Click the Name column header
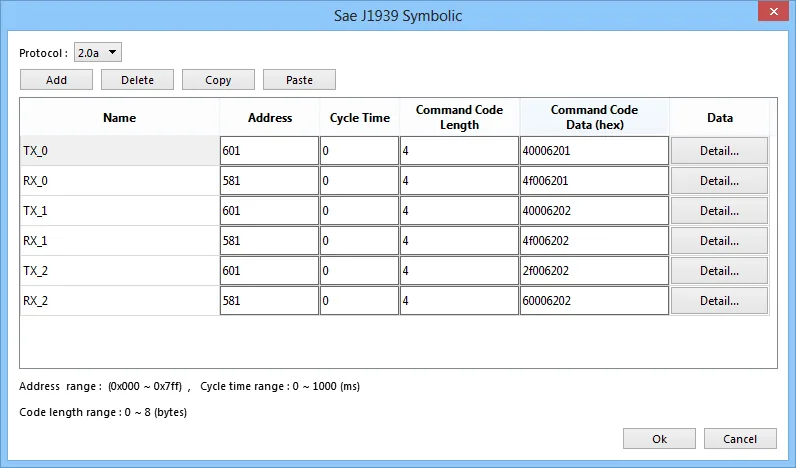The width and height of the screenshot is (796, 468). point(120,117)
